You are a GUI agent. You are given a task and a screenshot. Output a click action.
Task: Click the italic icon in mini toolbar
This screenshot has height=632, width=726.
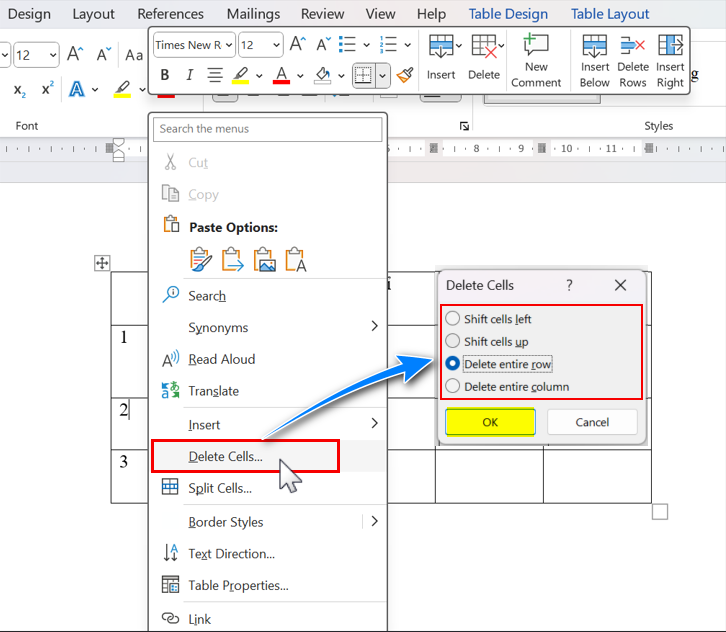[189, 75]
